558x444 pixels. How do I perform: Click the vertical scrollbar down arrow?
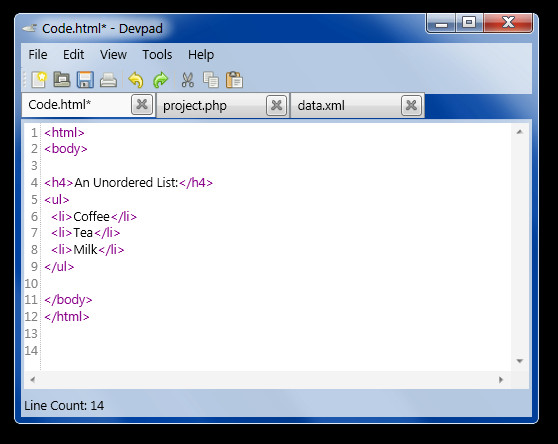point(520,361)
